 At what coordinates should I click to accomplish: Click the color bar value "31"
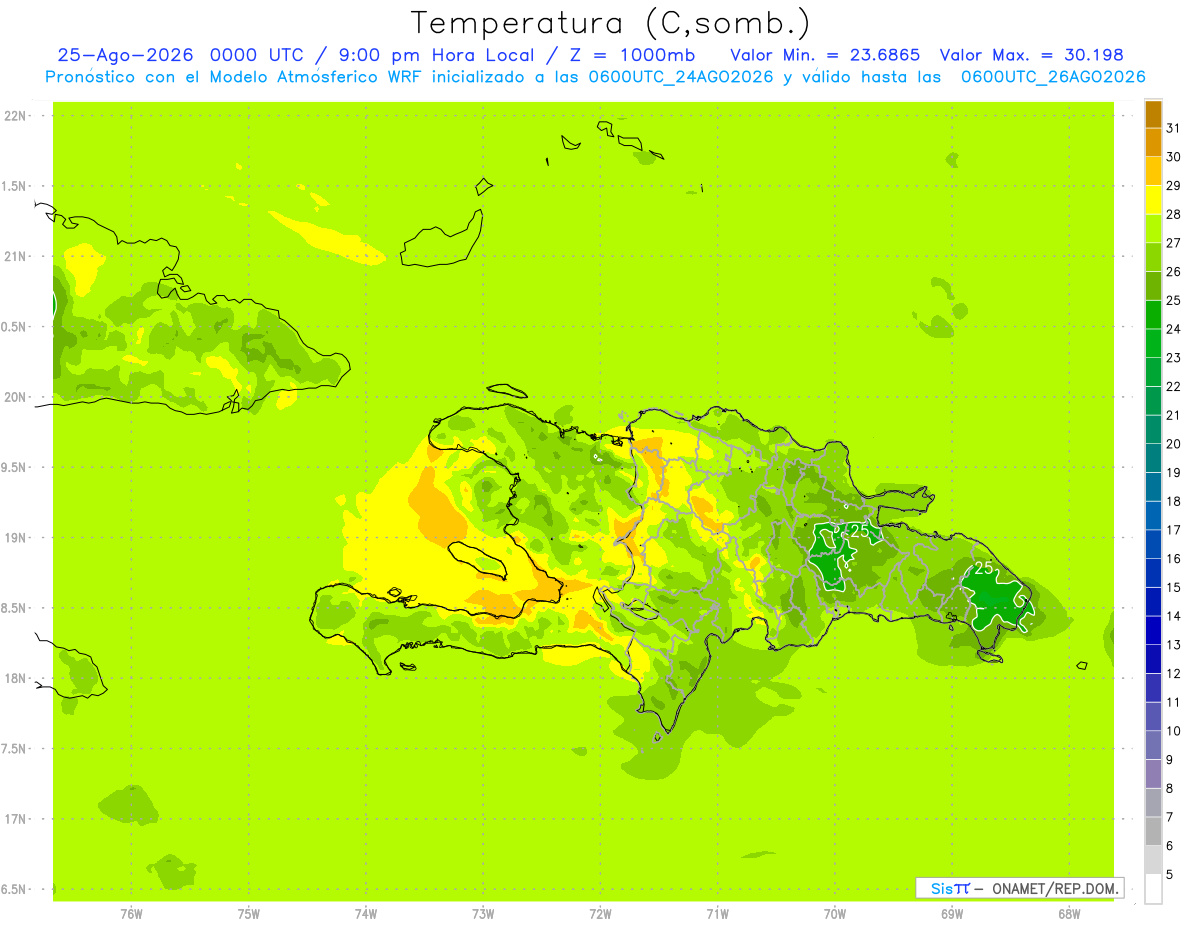[1174, 128]
